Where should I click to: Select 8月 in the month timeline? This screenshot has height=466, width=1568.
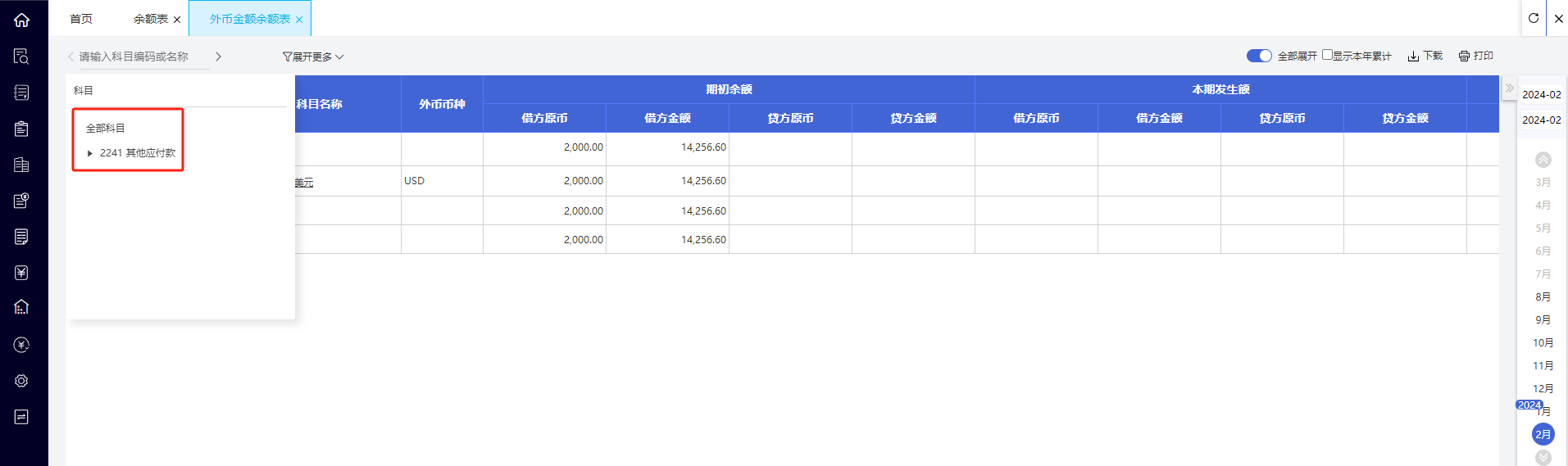(1543, 296)
